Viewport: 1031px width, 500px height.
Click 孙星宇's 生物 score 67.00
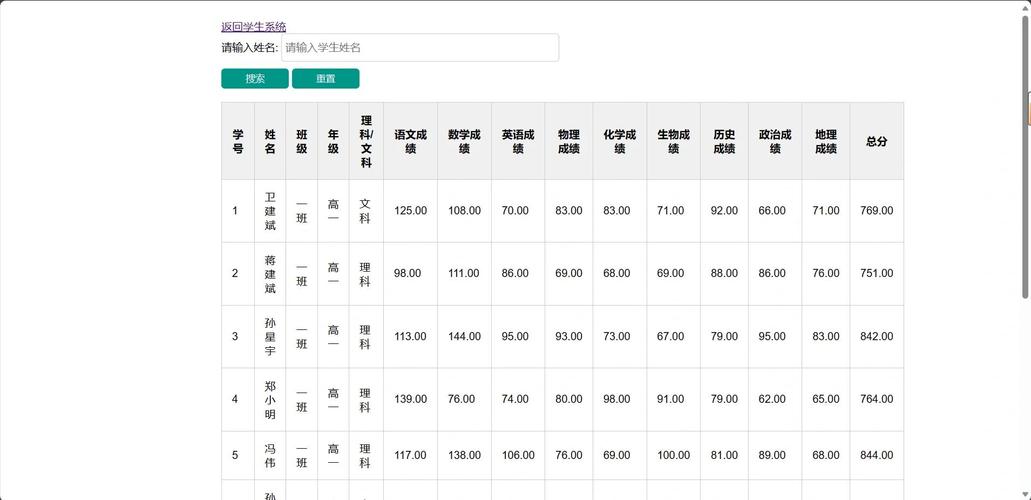coord(671,337)
